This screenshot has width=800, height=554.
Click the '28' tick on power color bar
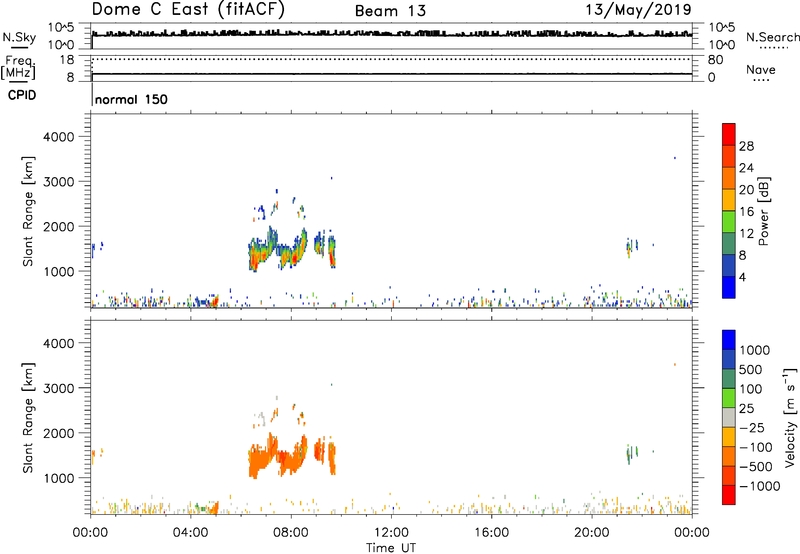pyautogui.click(x=746, y=146)
